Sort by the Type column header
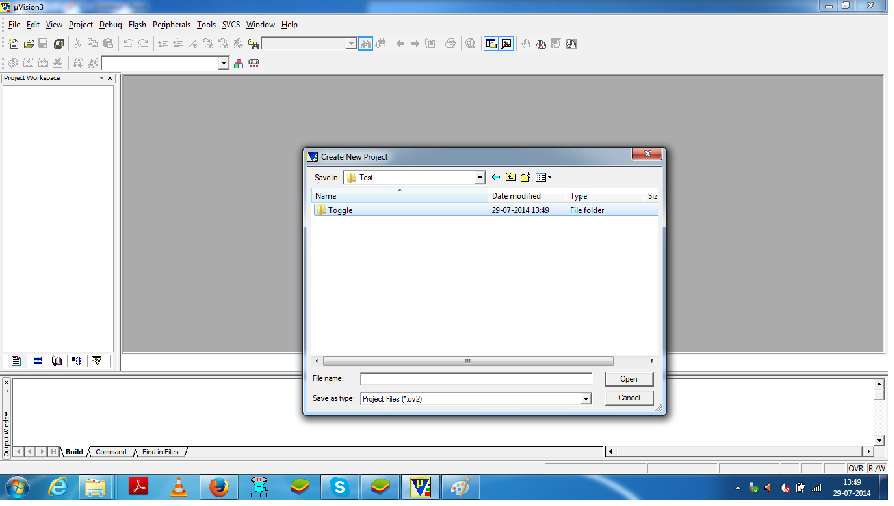894x506 pixels. (605, 196)
